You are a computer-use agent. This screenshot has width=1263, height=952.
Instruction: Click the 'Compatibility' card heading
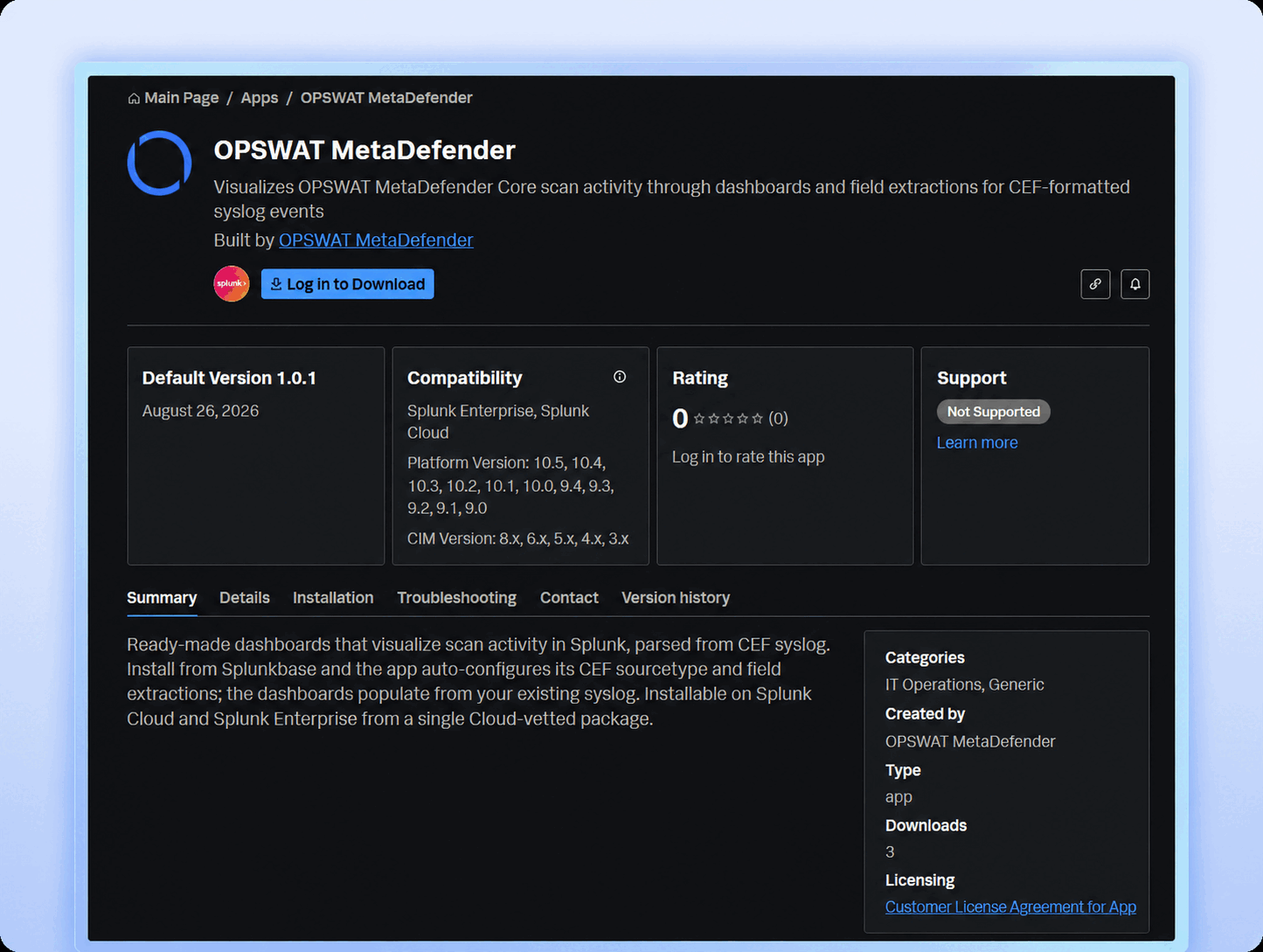(465, 378)
